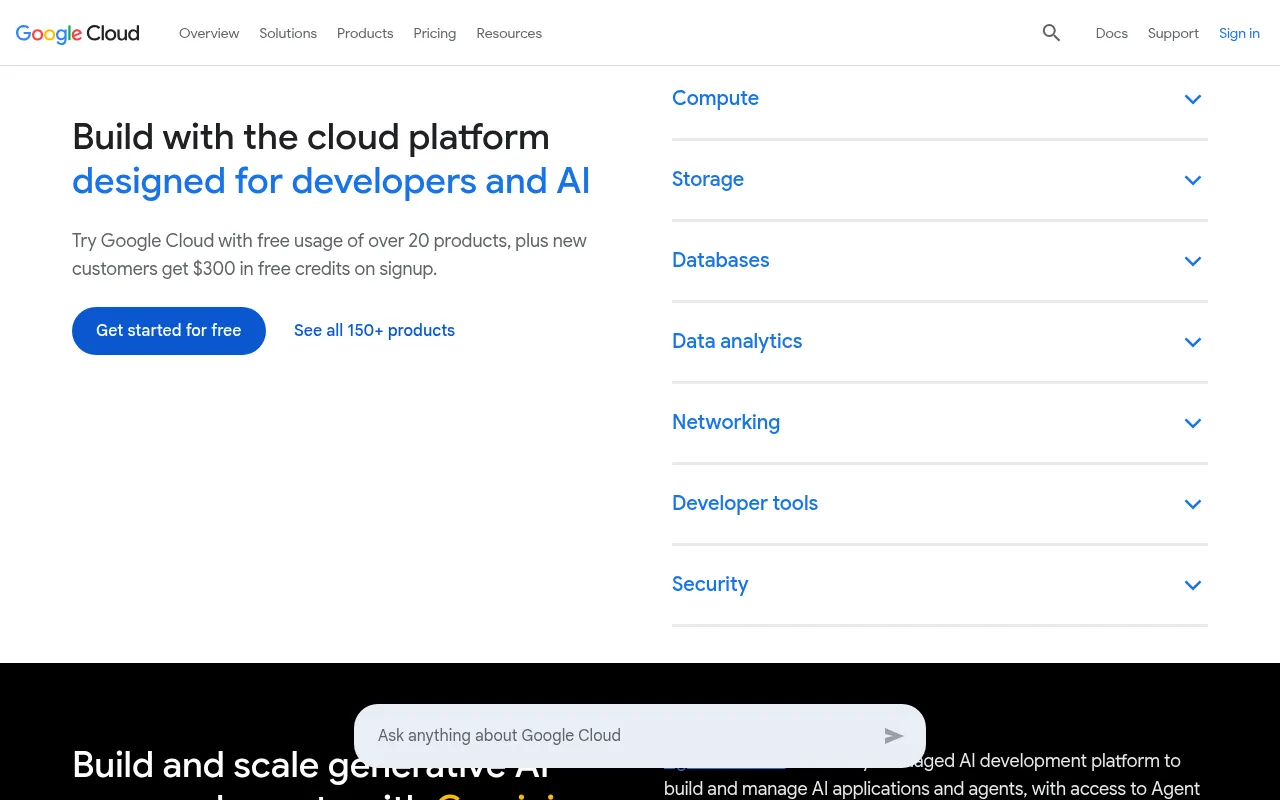This screenshot has height=800, width=1280.
Task: Open the Overview menu
Action: pos(209,33)
